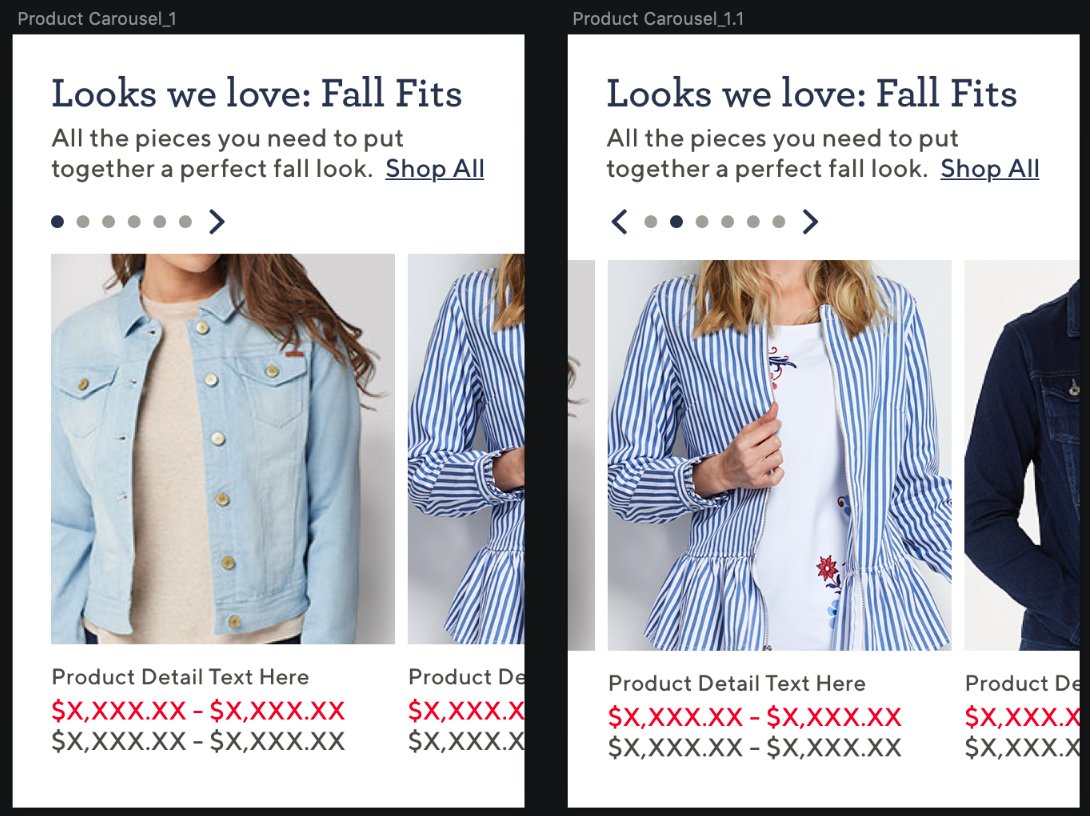Click Looks we love heading in left frame
The height and width of the screenshot is (816, 1090).
pyautogui.click(x=257, y=94)
